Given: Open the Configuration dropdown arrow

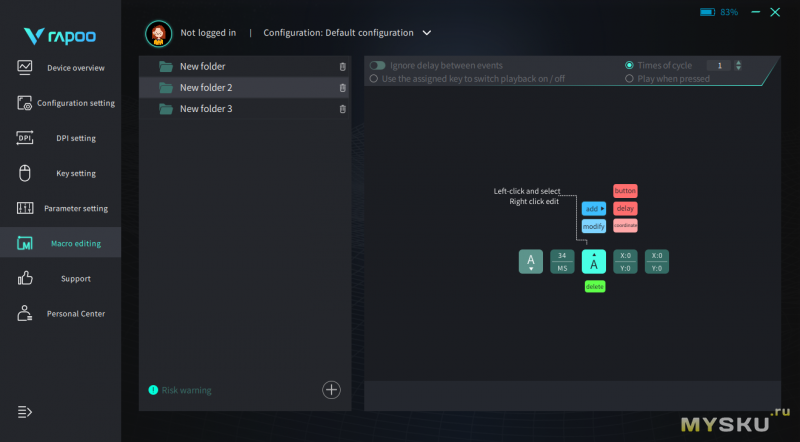Looking at the screenshot, I should 427,33.
